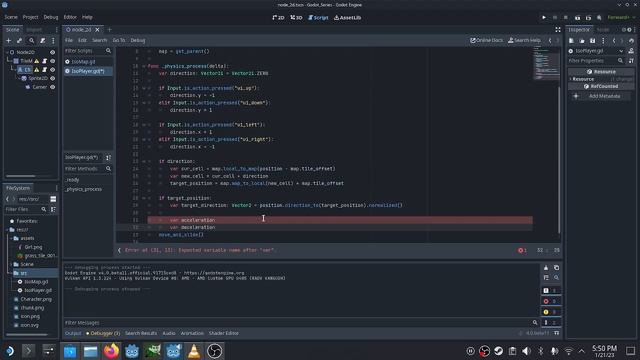The height and width of the screenshot is (360, 640).
Task: Open the Forward+ renderer dropdown
Action: pyautogui.click(x=621, y=18)
